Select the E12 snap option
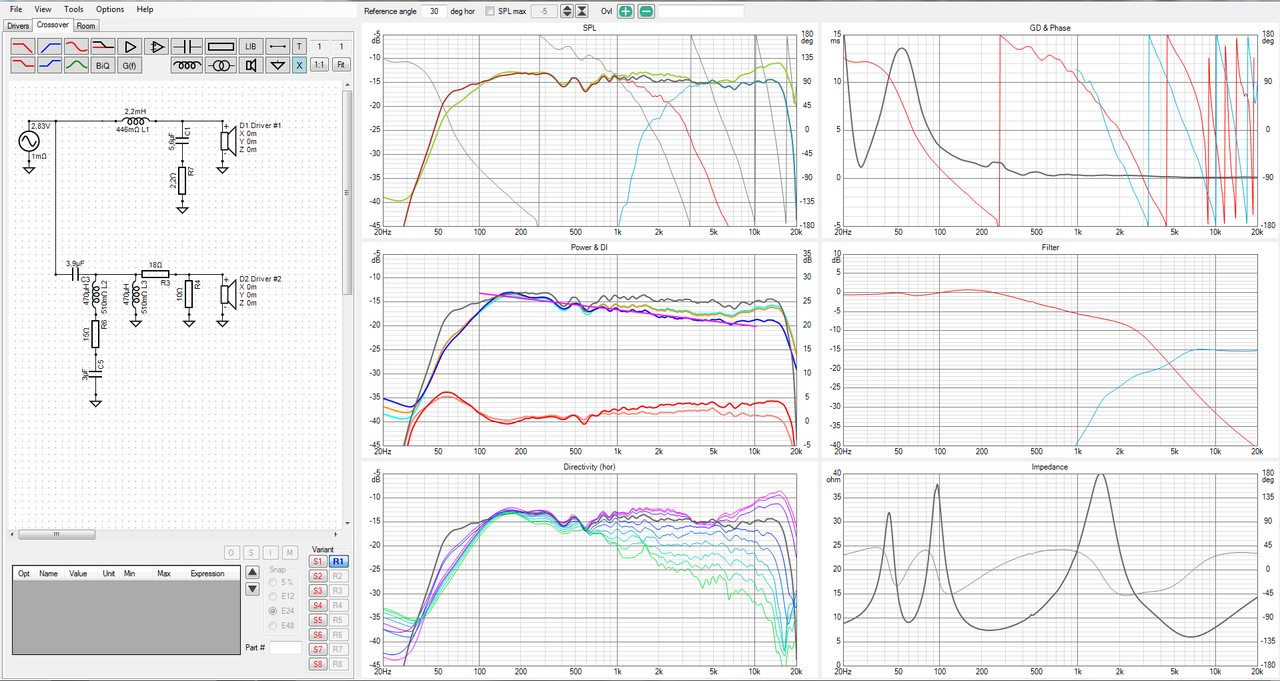 pyautogui.click(x=282, y=596)
